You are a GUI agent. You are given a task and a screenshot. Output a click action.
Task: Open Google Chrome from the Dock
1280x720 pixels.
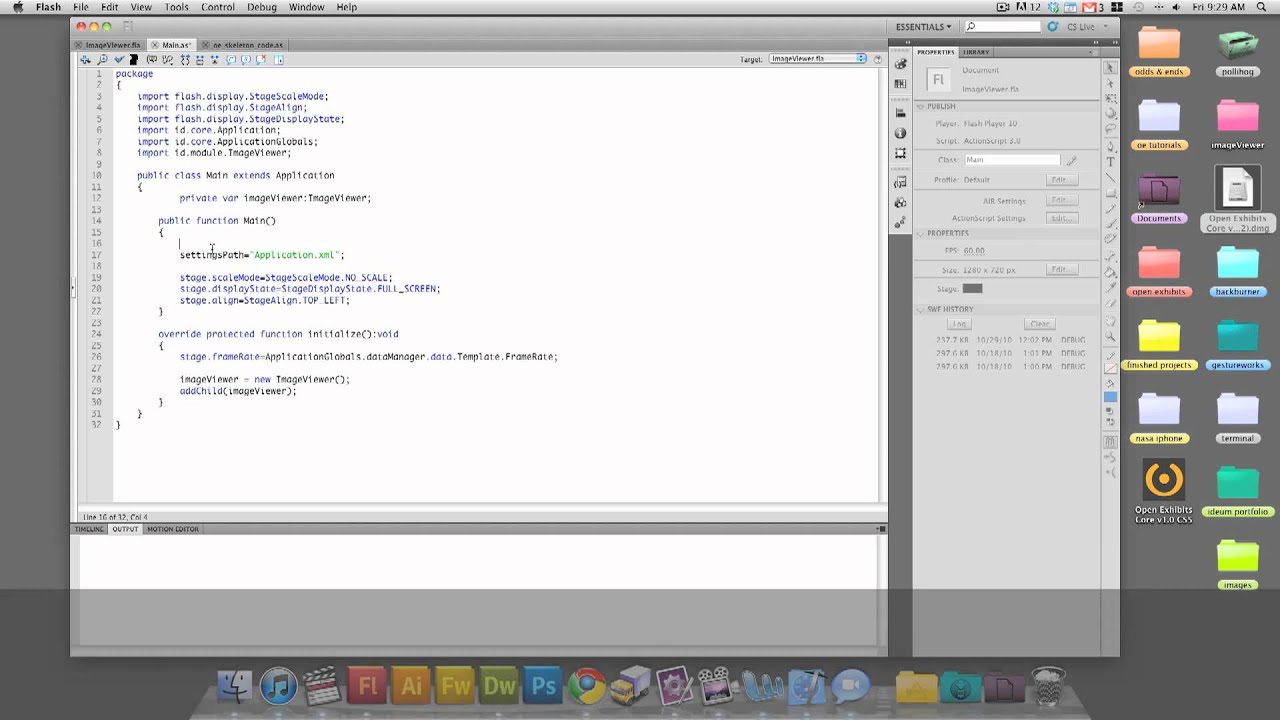[x=587, y=686]
